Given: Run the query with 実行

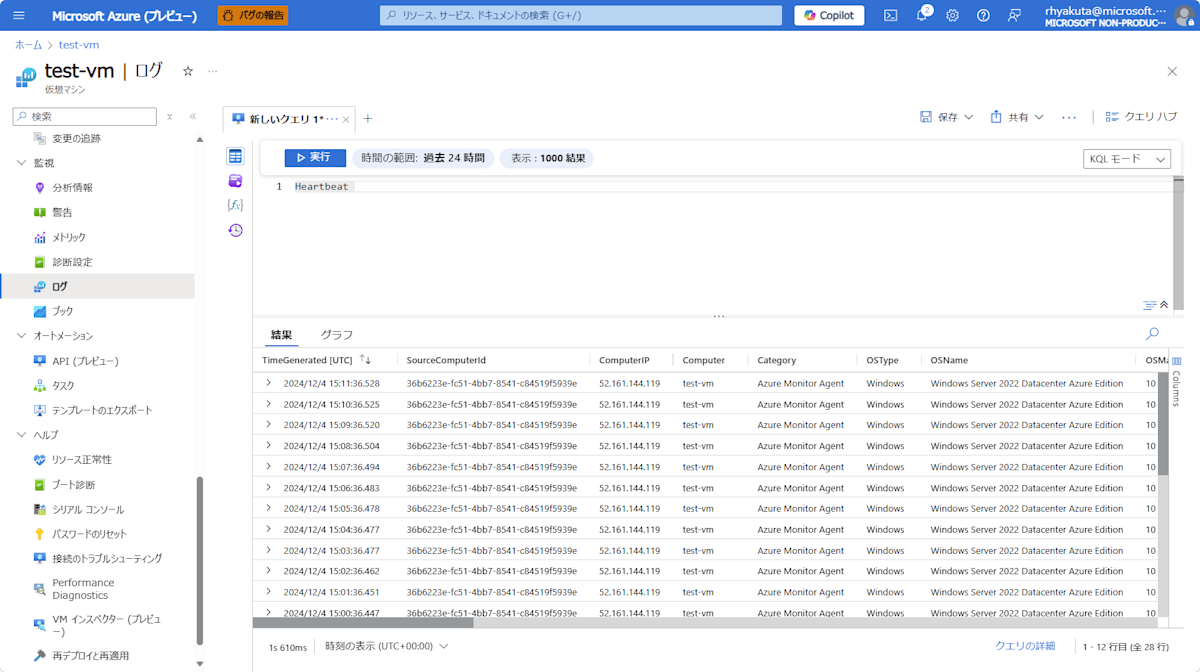Looking at the screenshot, I should [x=315, y=158].
